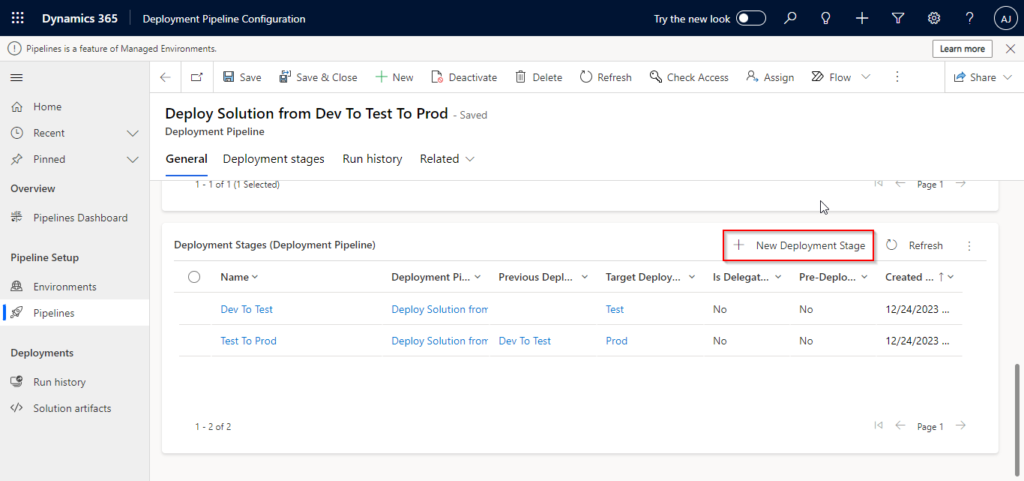This screenshot has width=1024, height=481.
Task: Switch to the Deployment stages tab
Action: [273, 159]
